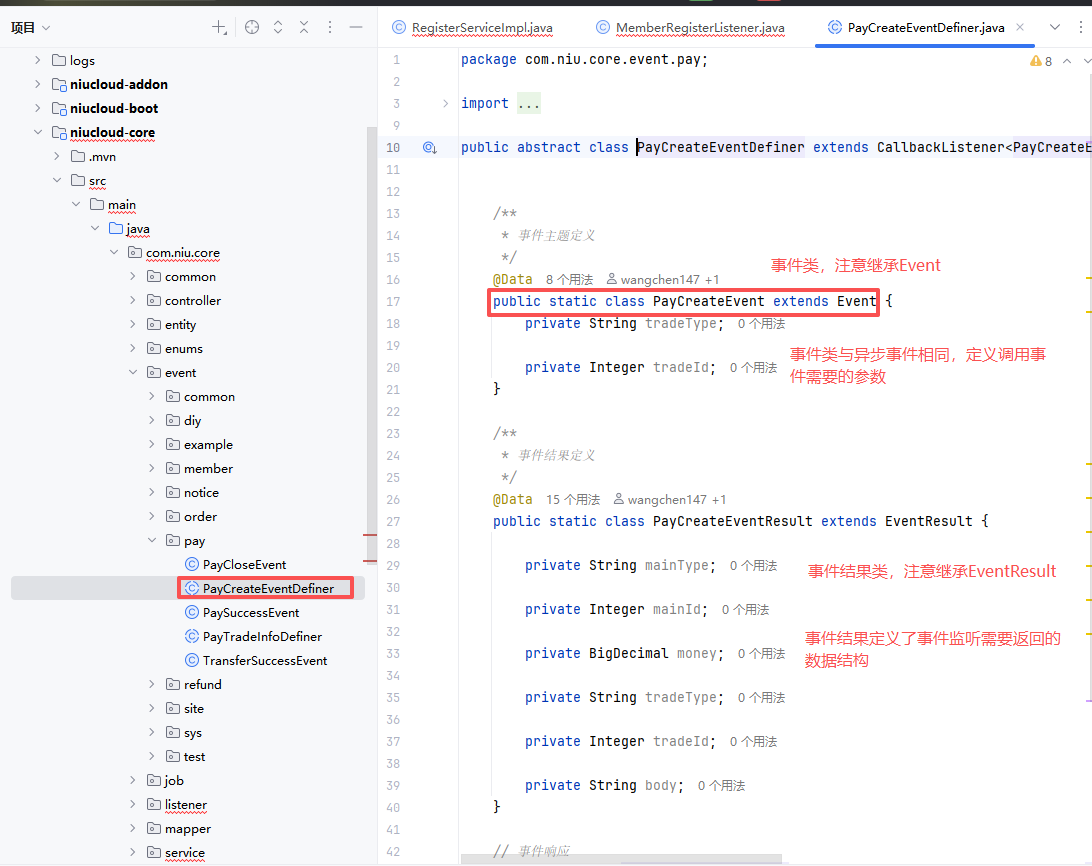Click the expand all icon in project toolbar

coord(278,28)
